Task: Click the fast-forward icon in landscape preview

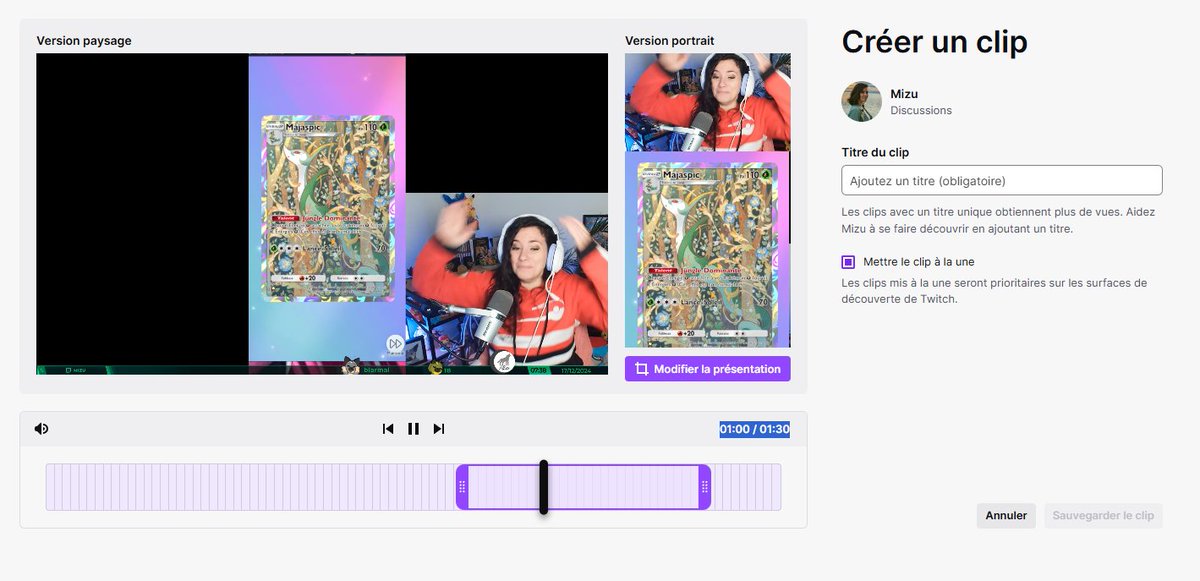Action: click(395, 344)
